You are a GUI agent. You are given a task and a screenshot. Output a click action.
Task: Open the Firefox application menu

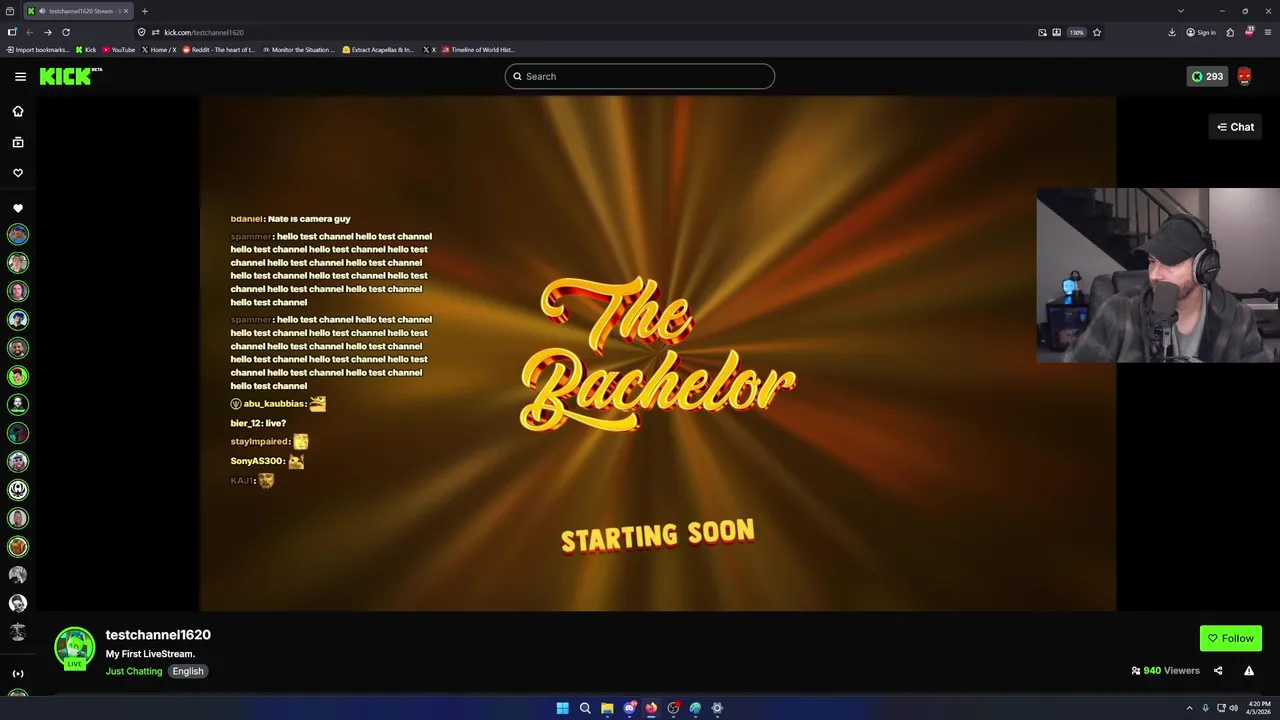1268,32
